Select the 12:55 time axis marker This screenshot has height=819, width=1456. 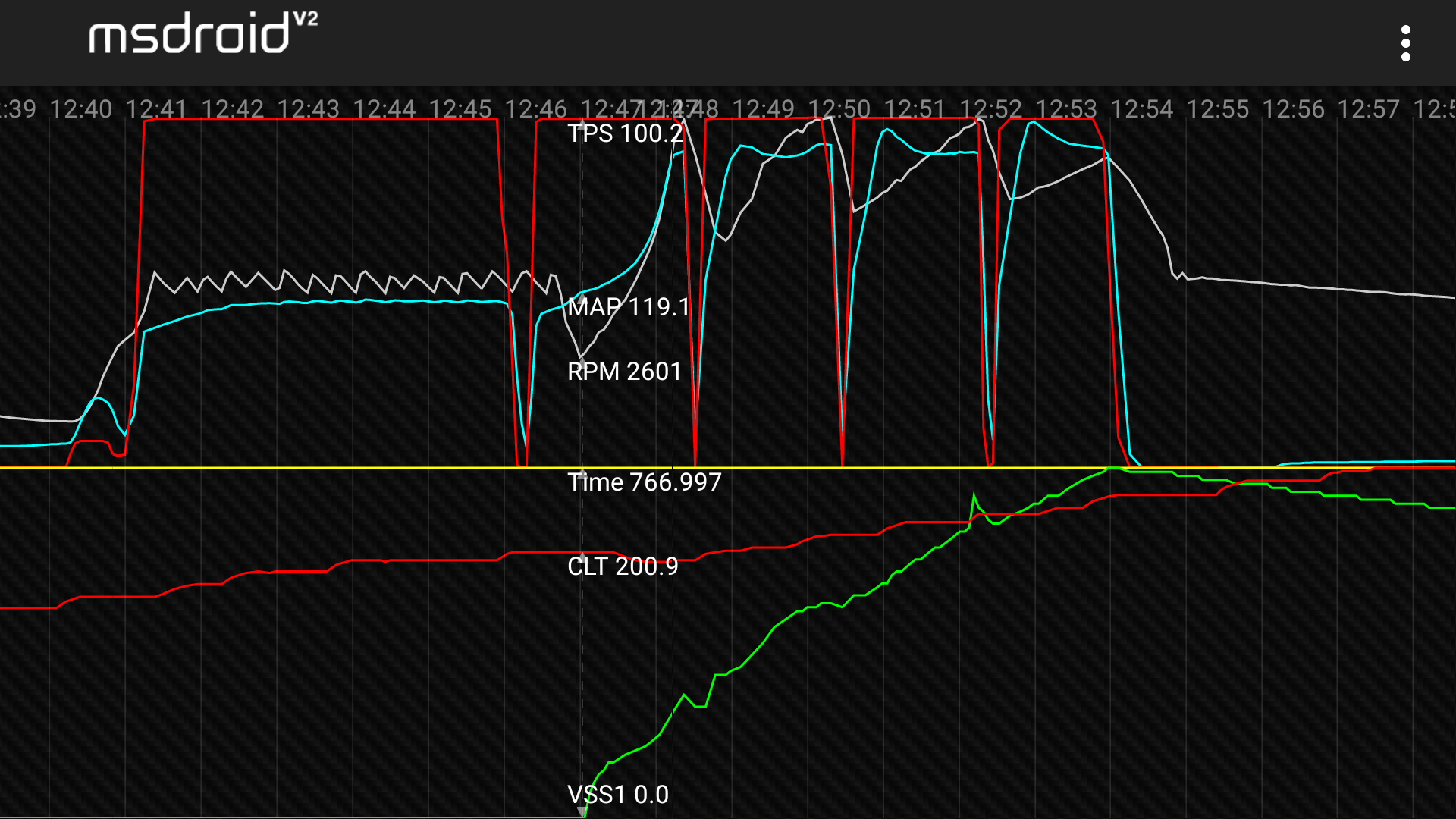[x=1217, y=109]
